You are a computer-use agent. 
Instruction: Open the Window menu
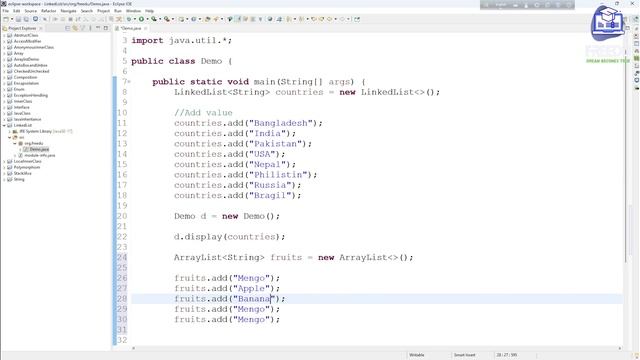(133, 11)
